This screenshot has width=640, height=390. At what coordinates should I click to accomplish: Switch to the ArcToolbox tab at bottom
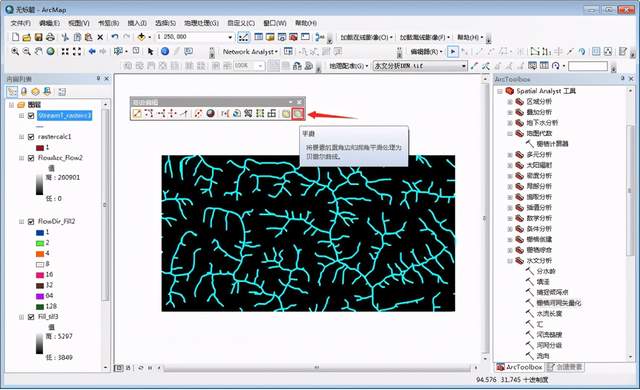(519, 367)
